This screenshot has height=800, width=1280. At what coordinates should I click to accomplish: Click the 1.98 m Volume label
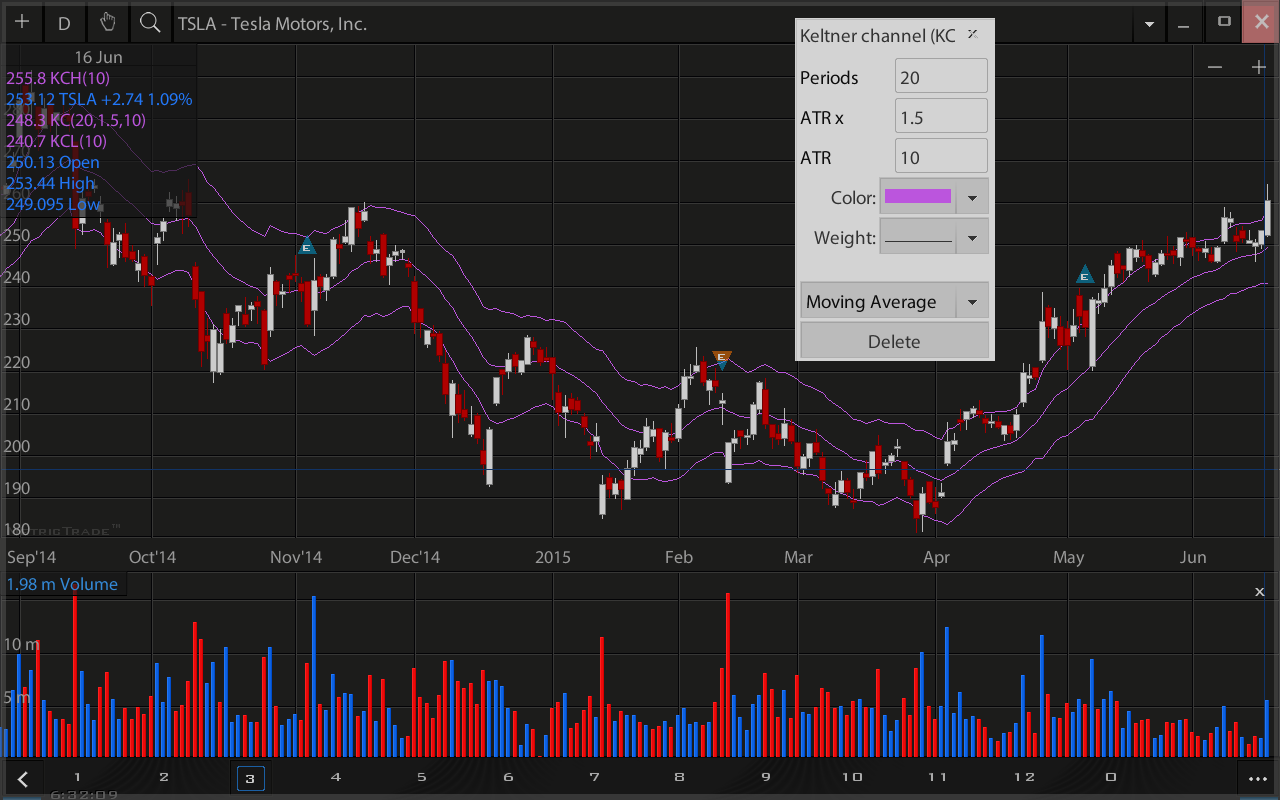coord(62,584)
